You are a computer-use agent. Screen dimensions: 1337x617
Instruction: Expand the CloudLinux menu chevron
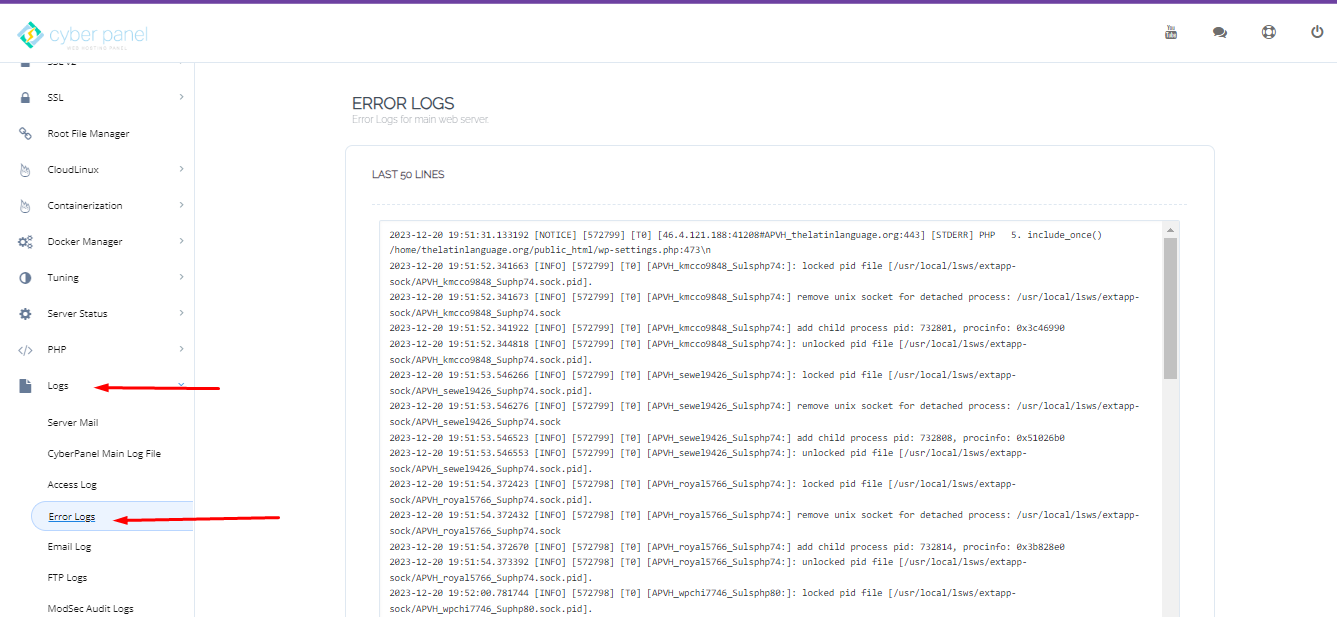tap(181, 169)
